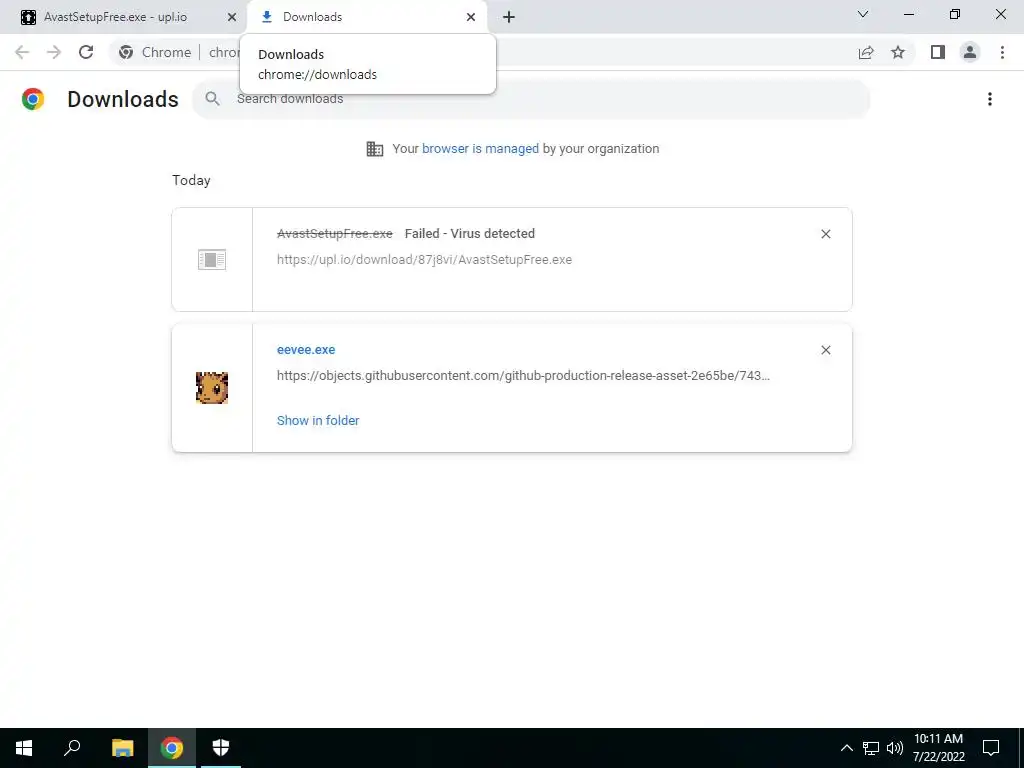Click the upl.io AvastSetupFree.exe download URL
The image size is (1024, 768).
click(x=424, y=259)
